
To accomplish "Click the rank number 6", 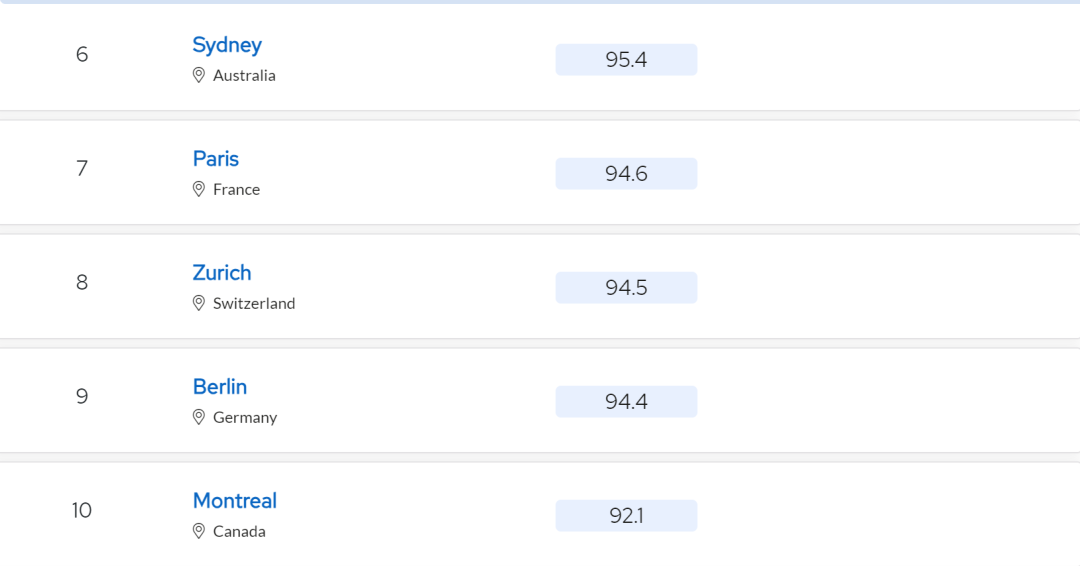I will tap(82, 54).
